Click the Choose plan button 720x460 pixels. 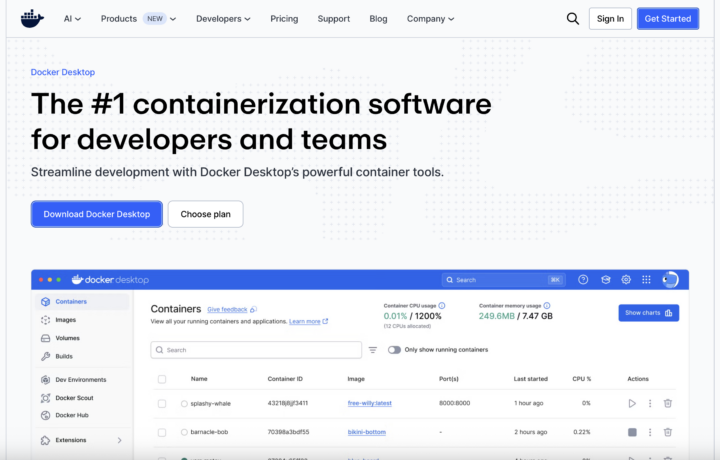click(205, 214)
